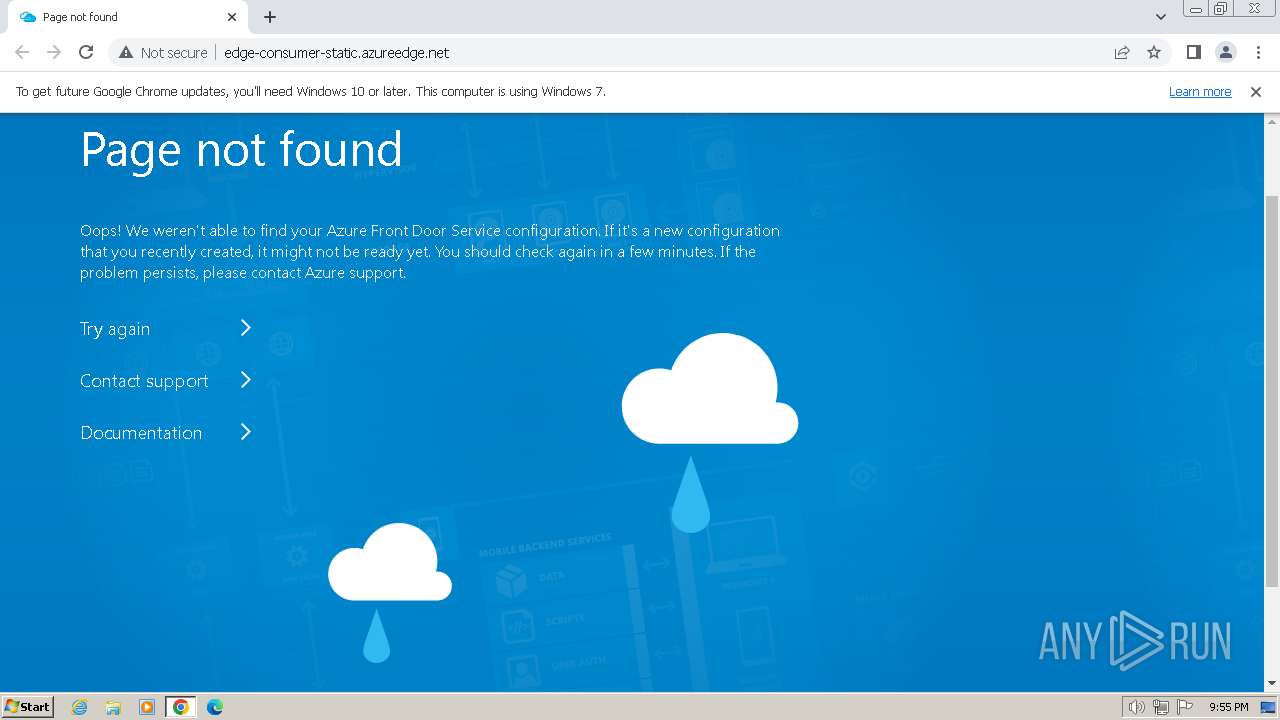Expand the tab search dropdown arrow
The image size is (1280, 720).
coord(1160,17)
